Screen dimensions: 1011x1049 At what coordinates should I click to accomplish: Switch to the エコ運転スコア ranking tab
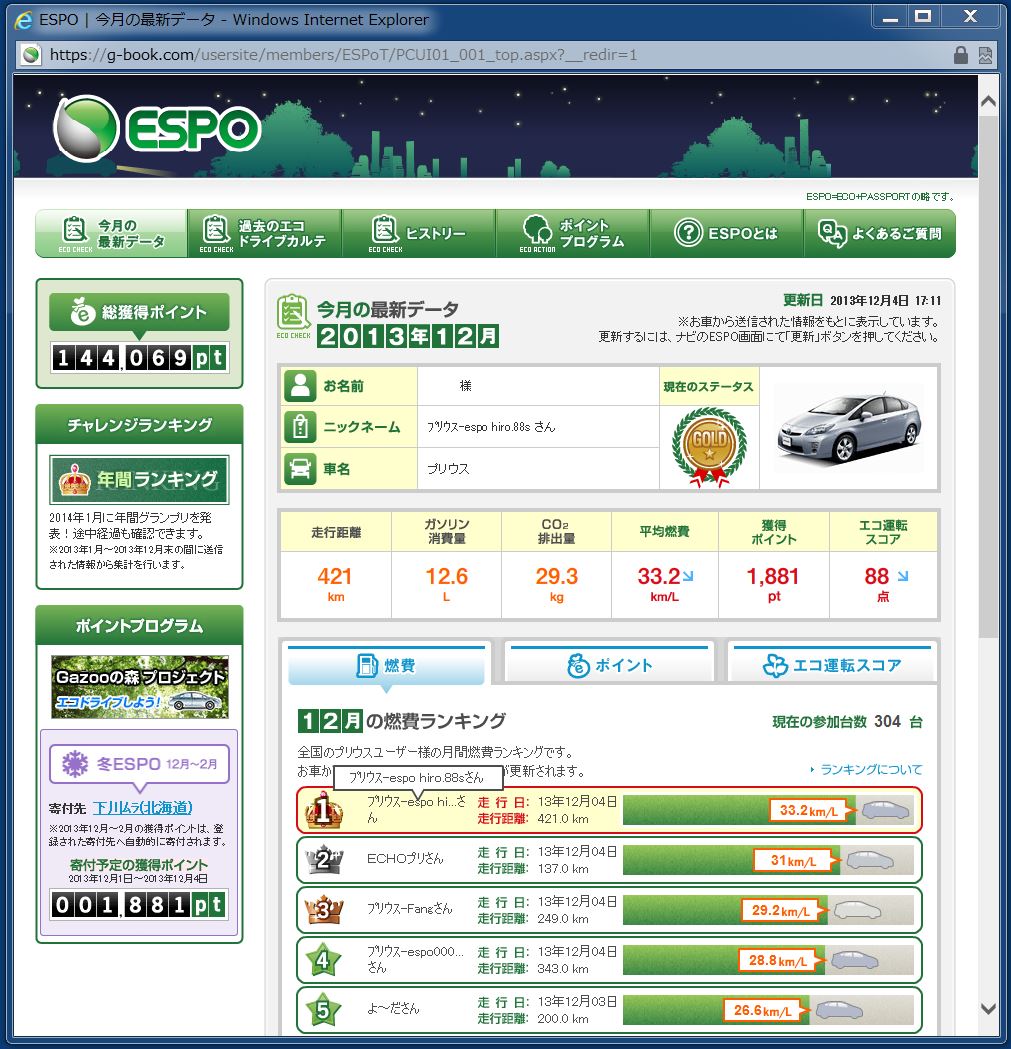[832, 666]
